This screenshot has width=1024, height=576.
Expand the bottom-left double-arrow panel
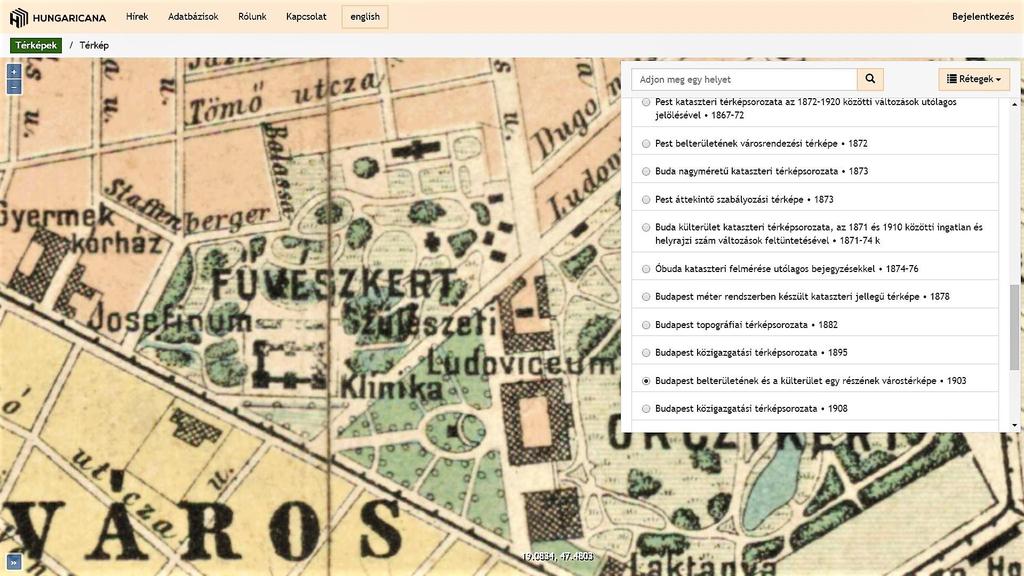coord(14,562)
